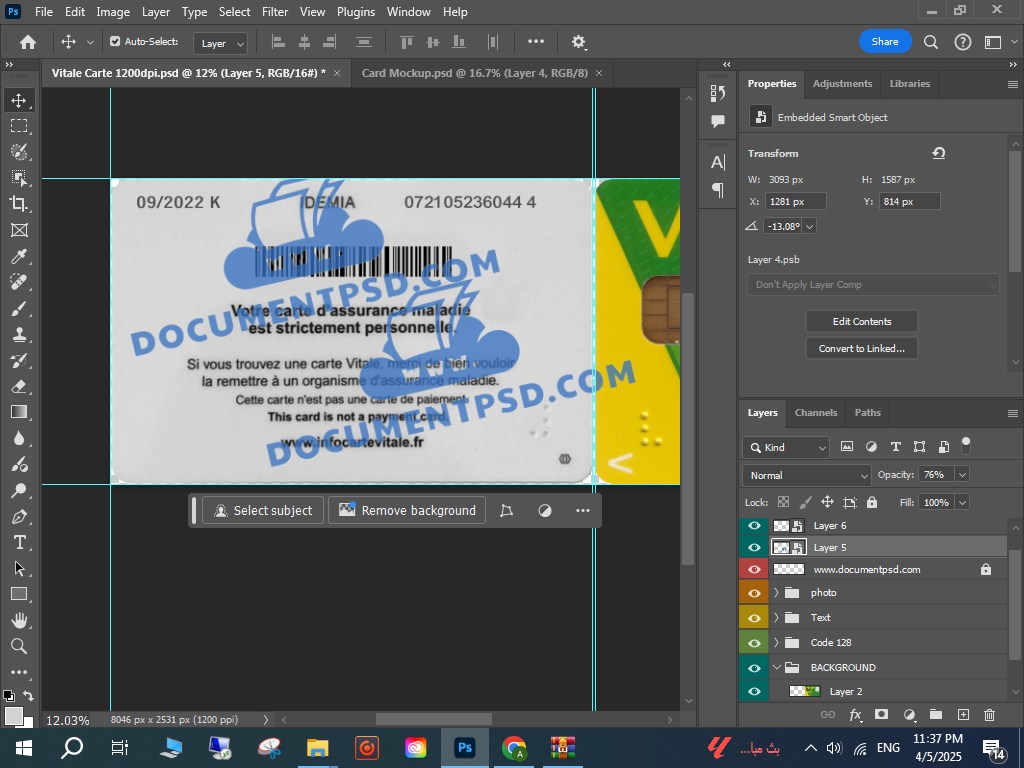
Task: Open the Filter menu
Action: pyautogui.click(x=275, y=12)
